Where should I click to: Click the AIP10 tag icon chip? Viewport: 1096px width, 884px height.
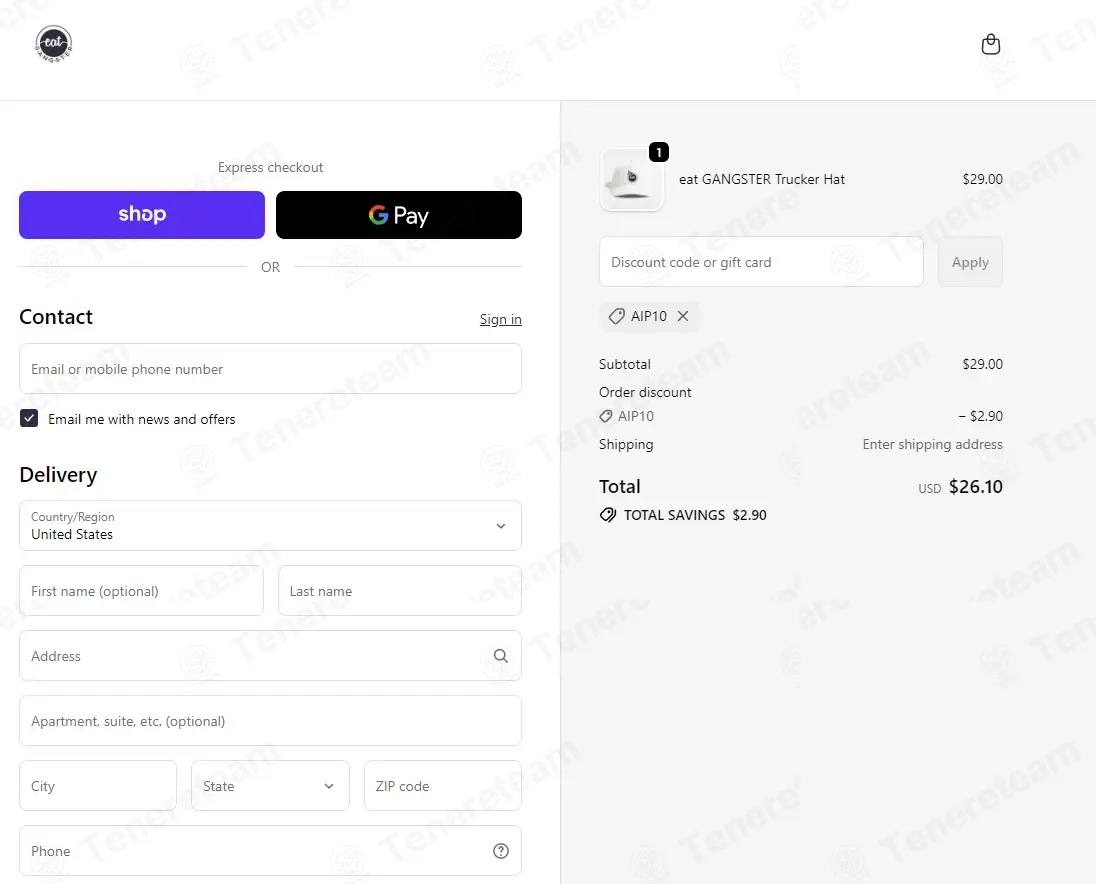[x=616, y=316]
